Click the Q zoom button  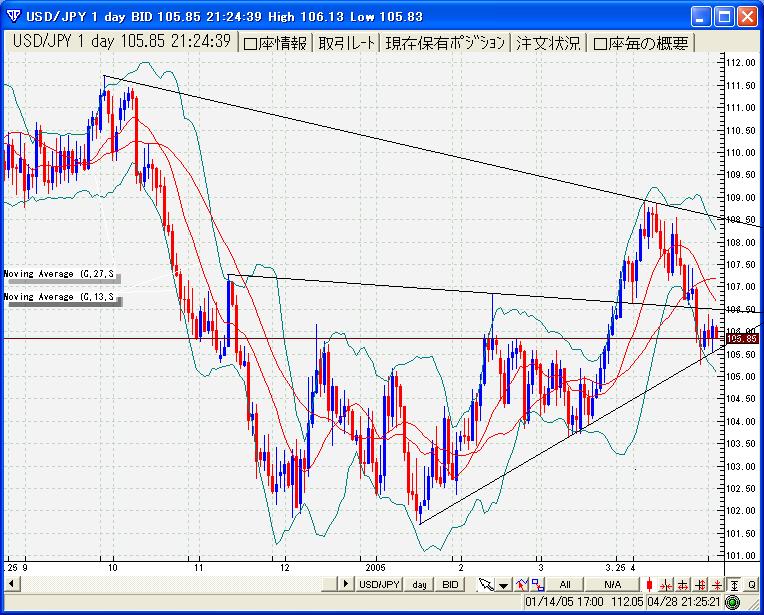click(751, 584)
